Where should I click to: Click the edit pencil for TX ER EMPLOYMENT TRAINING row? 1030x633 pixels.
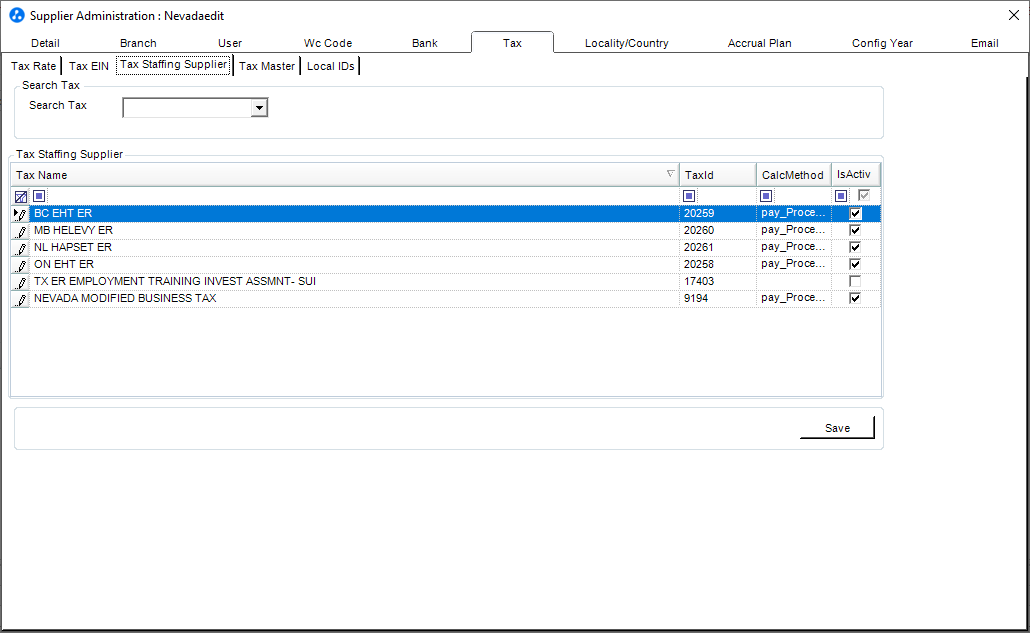21,282
